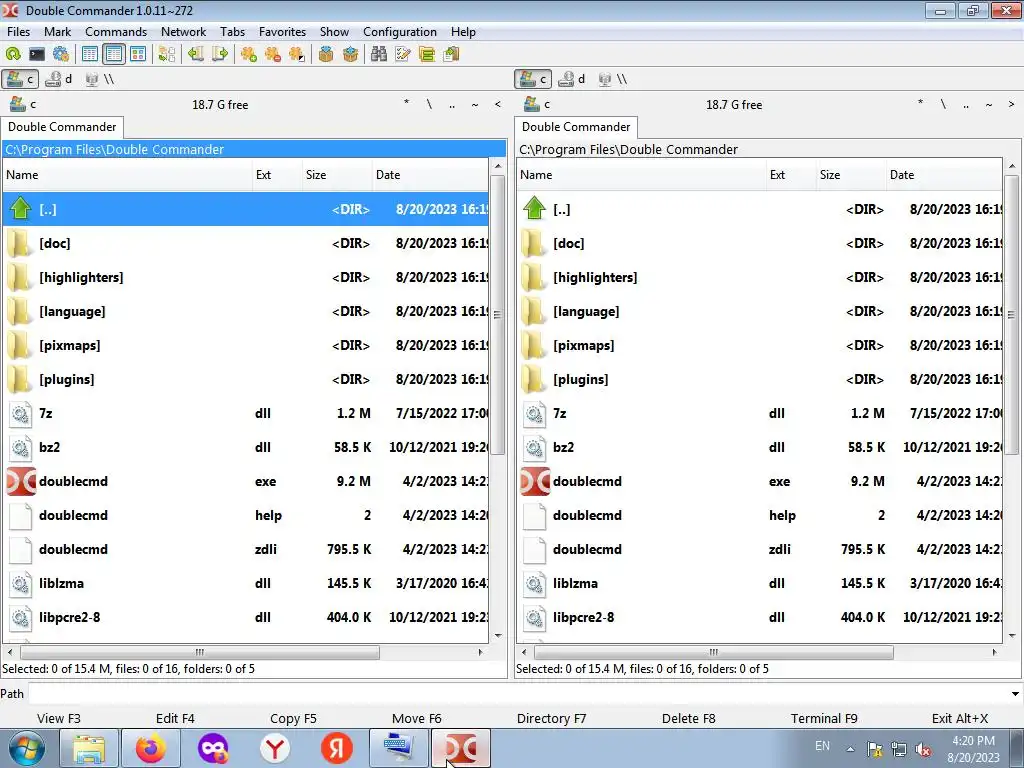This screenshot has height=768, width=1024.
Task: Expand the Path command line history dropdown
Action: pos(1015,694)
